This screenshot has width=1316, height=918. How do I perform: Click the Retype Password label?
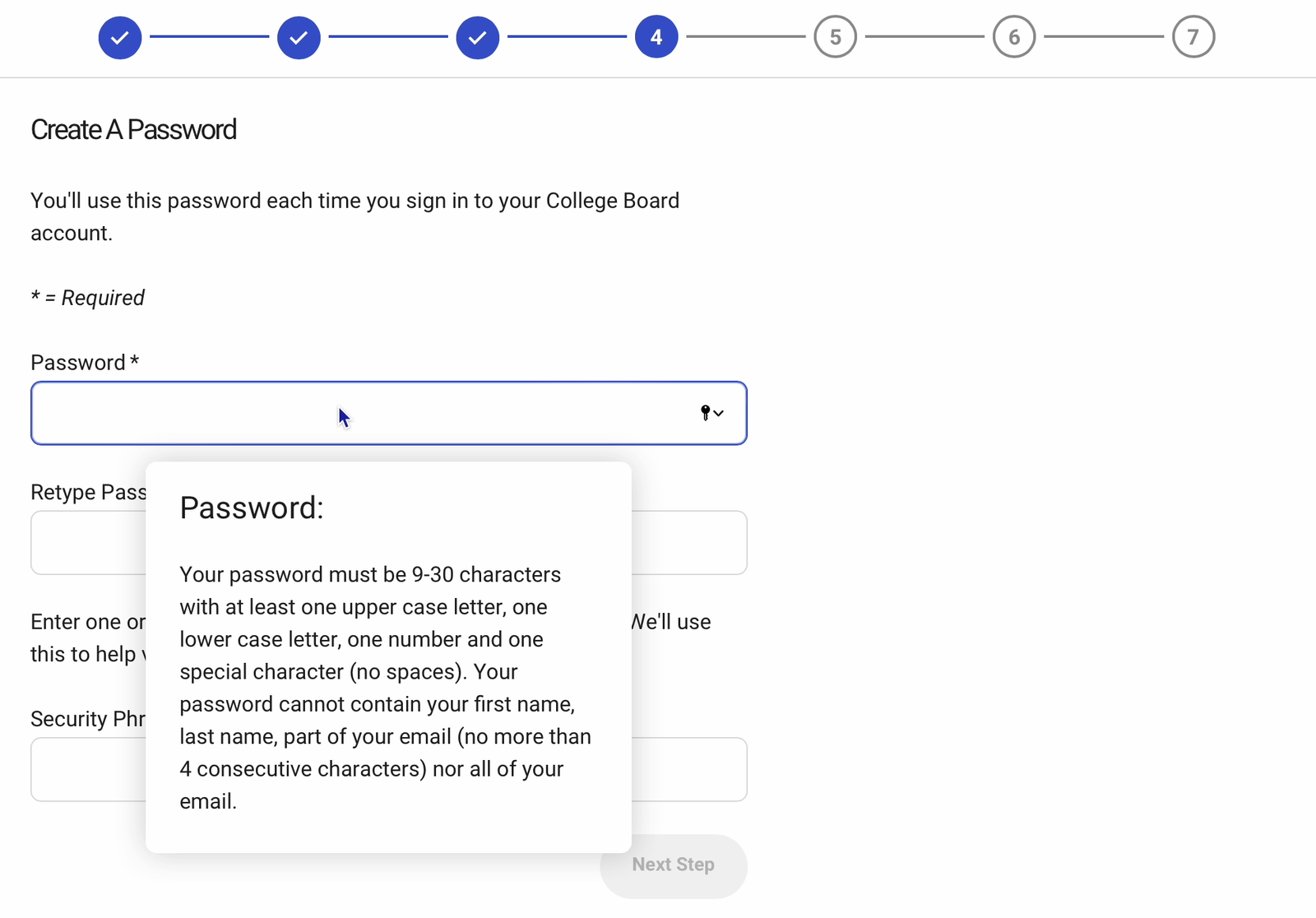[88, 492]
